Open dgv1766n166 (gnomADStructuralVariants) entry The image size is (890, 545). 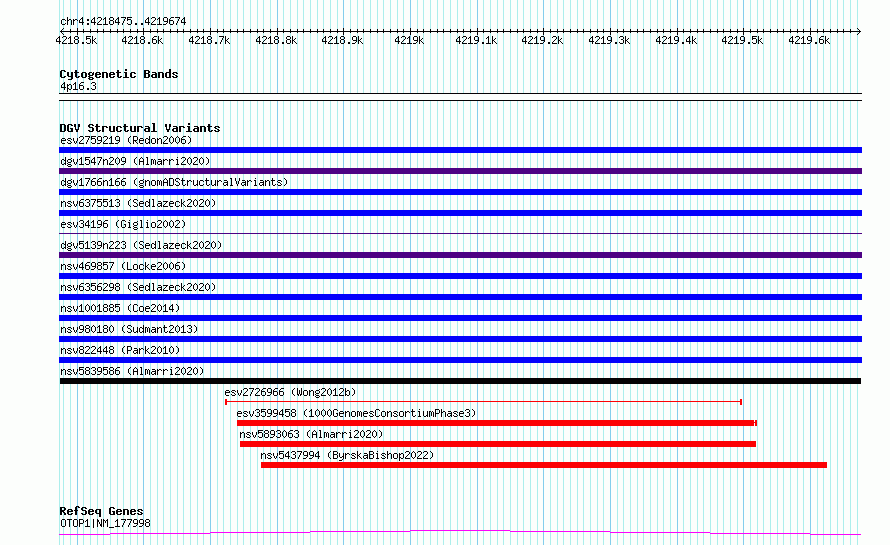[x=174, y=182]
